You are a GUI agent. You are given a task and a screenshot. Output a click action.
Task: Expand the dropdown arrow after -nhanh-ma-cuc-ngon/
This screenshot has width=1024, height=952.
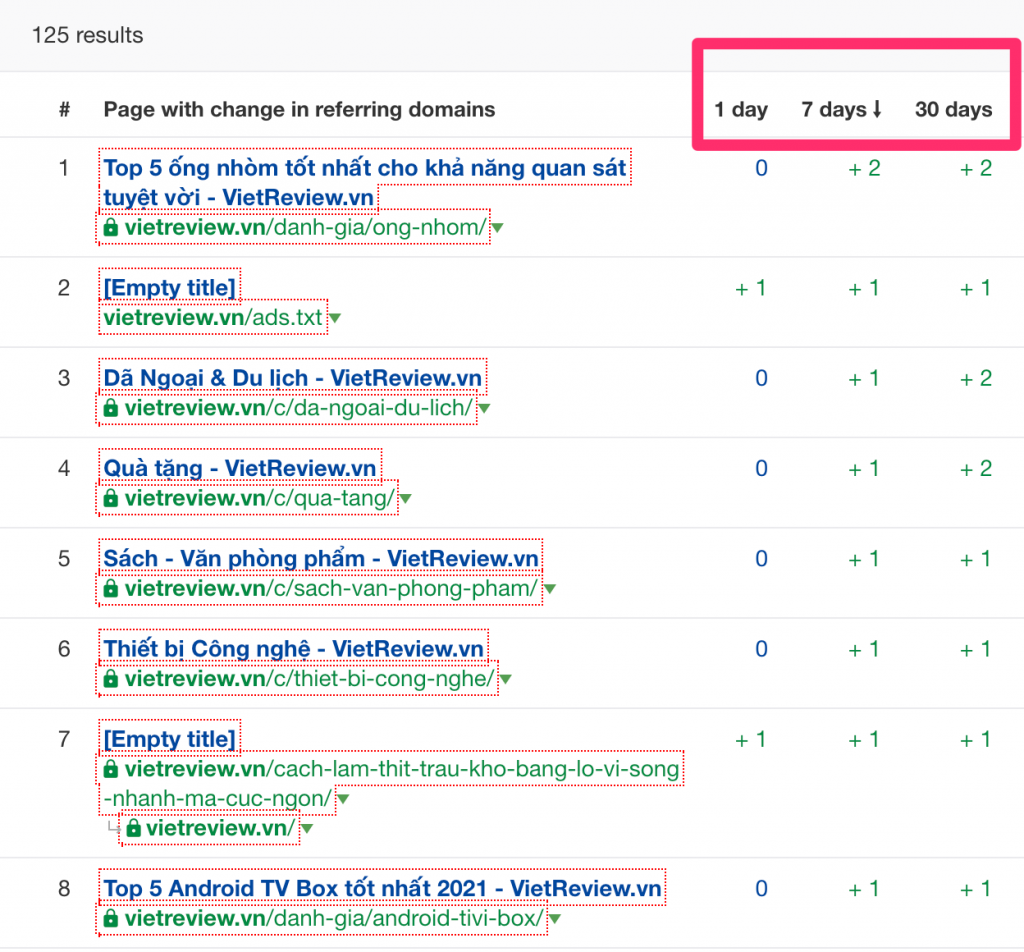[343, 799]
